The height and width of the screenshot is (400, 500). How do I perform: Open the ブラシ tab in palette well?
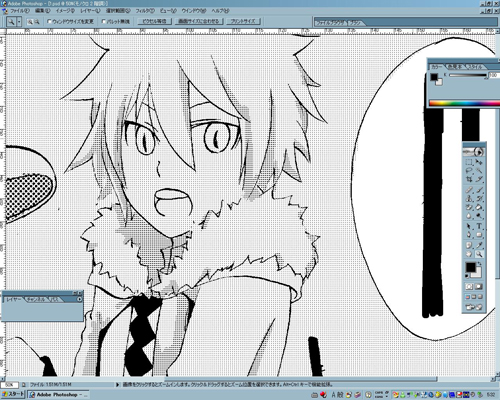pos(356,23)
